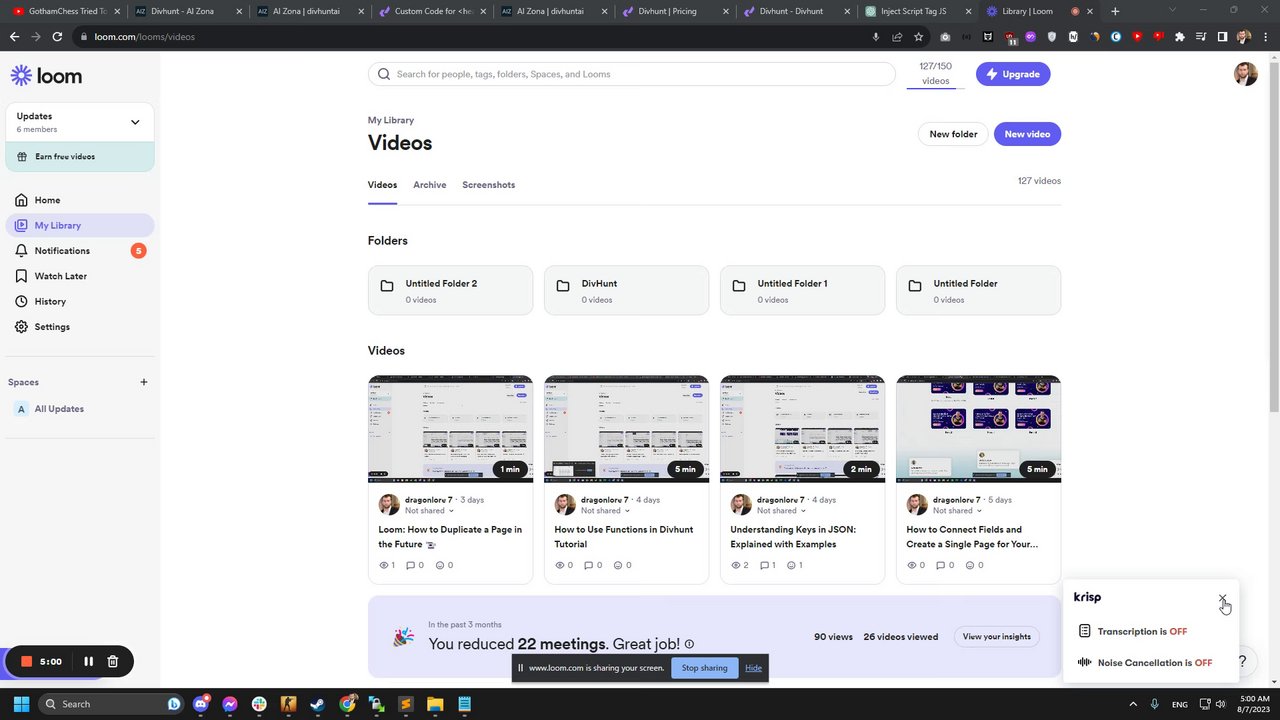Add a new Space with the plus icon
Viewport: 1280px width, 720px height.
(x=144, y=382)
